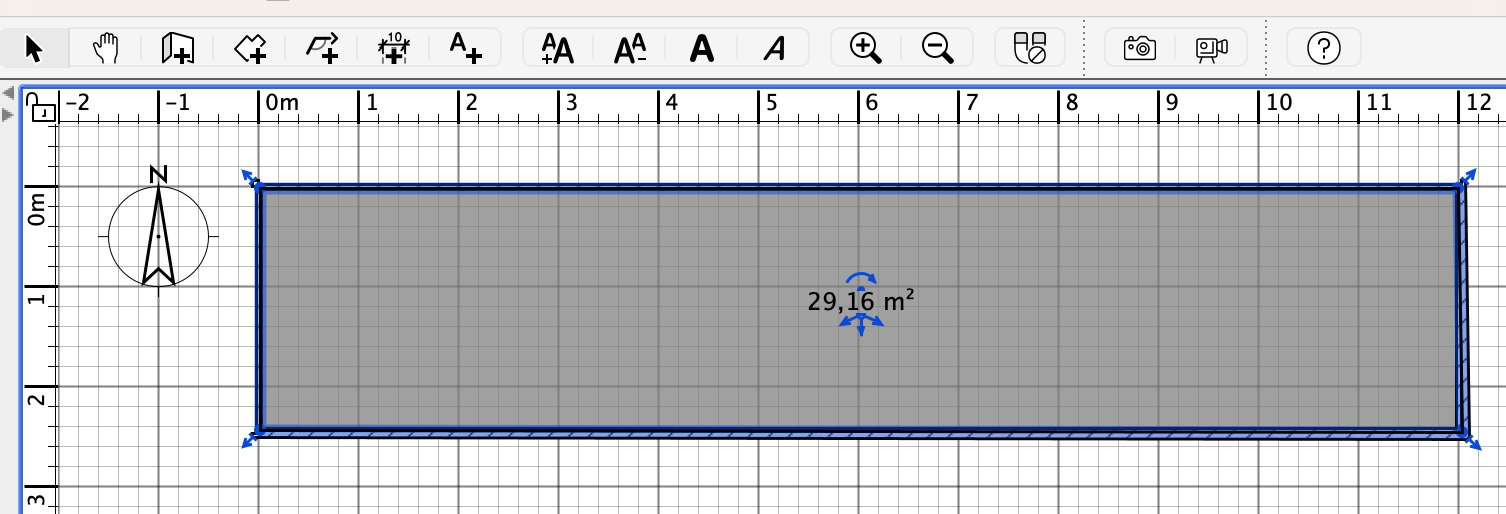The height and width of the screenshot is (514, 1506).
Task: Select the Create rooms tool
Action: click(249, 47)
